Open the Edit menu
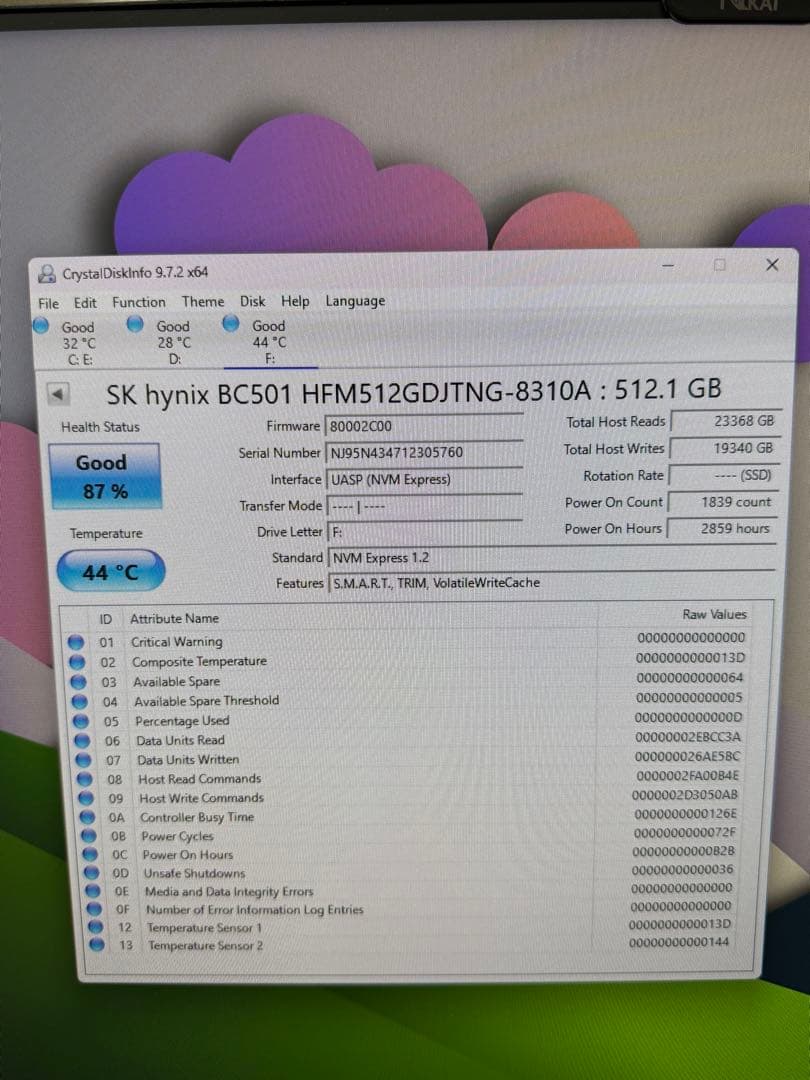Screen dimensions: 810x1080 pos(85,303)
